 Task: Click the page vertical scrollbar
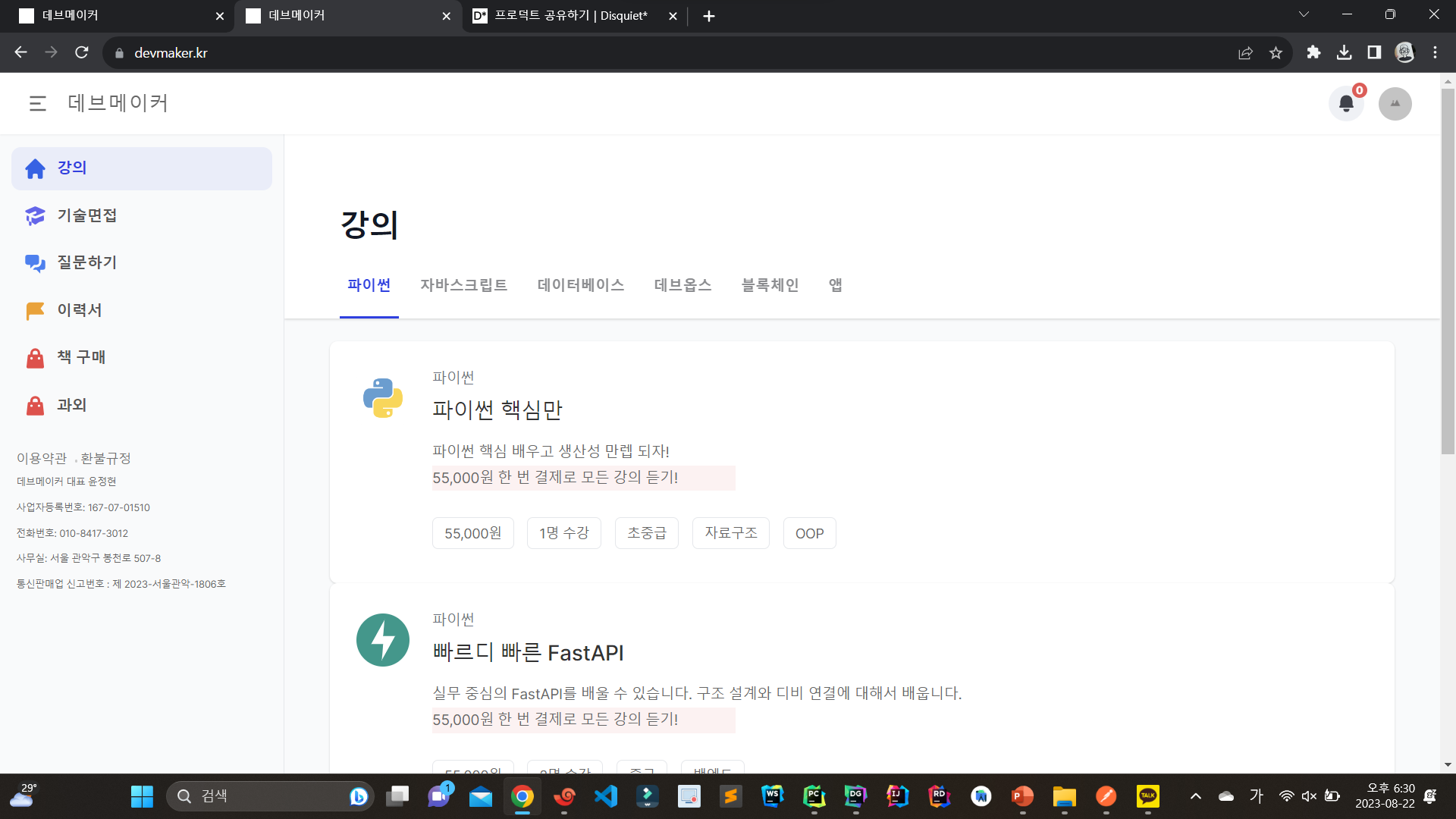point(1448,271)
